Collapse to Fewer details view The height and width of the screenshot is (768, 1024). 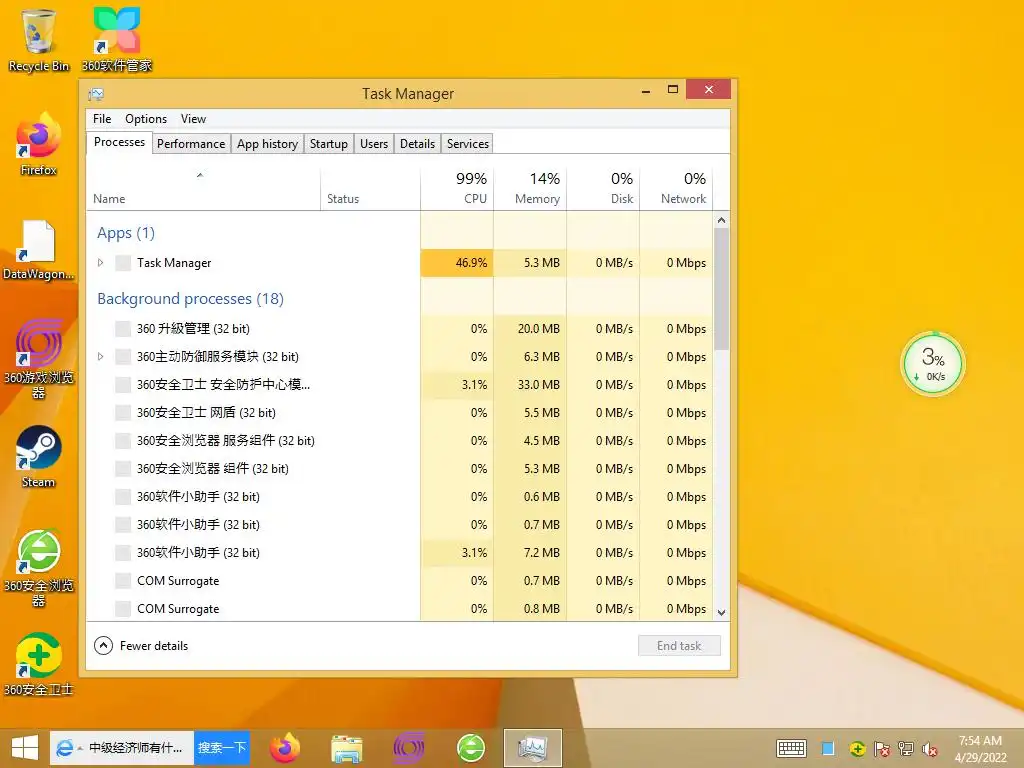141,646
